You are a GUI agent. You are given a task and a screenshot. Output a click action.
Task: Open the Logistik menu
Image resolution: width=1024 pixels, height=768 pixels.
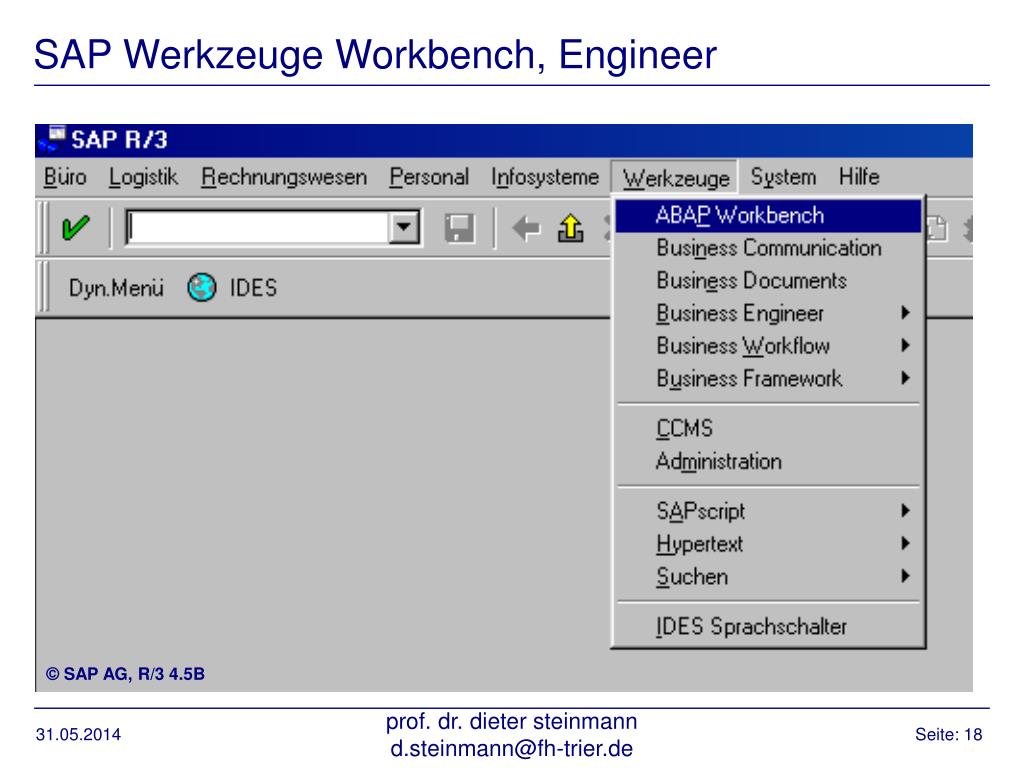point(143,177)
